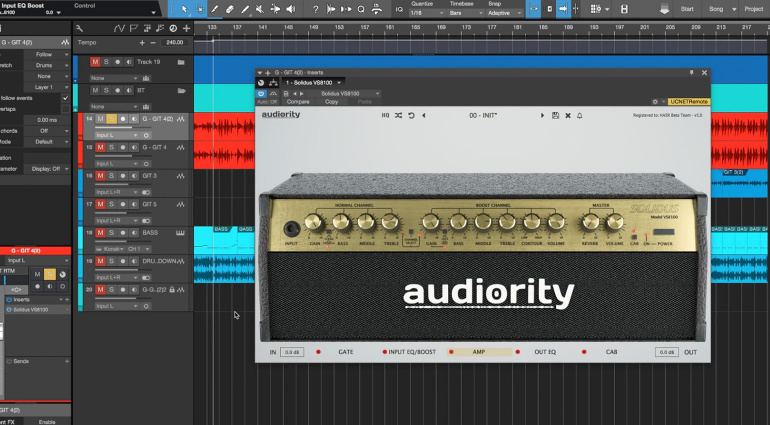770x425 pixels.
Task: Go to next Audiority preset
Action: click(x=542, y=115)
